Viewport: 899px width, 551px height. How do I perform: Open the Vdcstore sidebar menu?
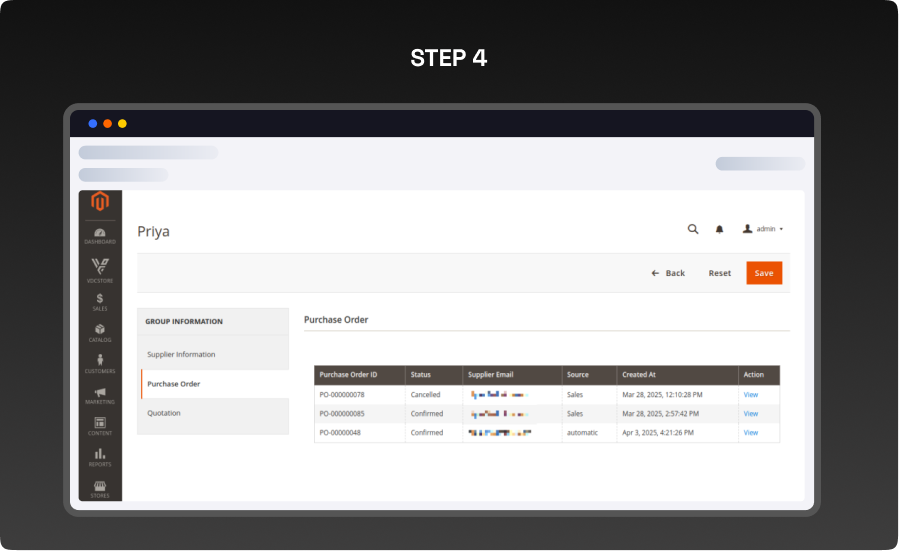pos(100,269)
